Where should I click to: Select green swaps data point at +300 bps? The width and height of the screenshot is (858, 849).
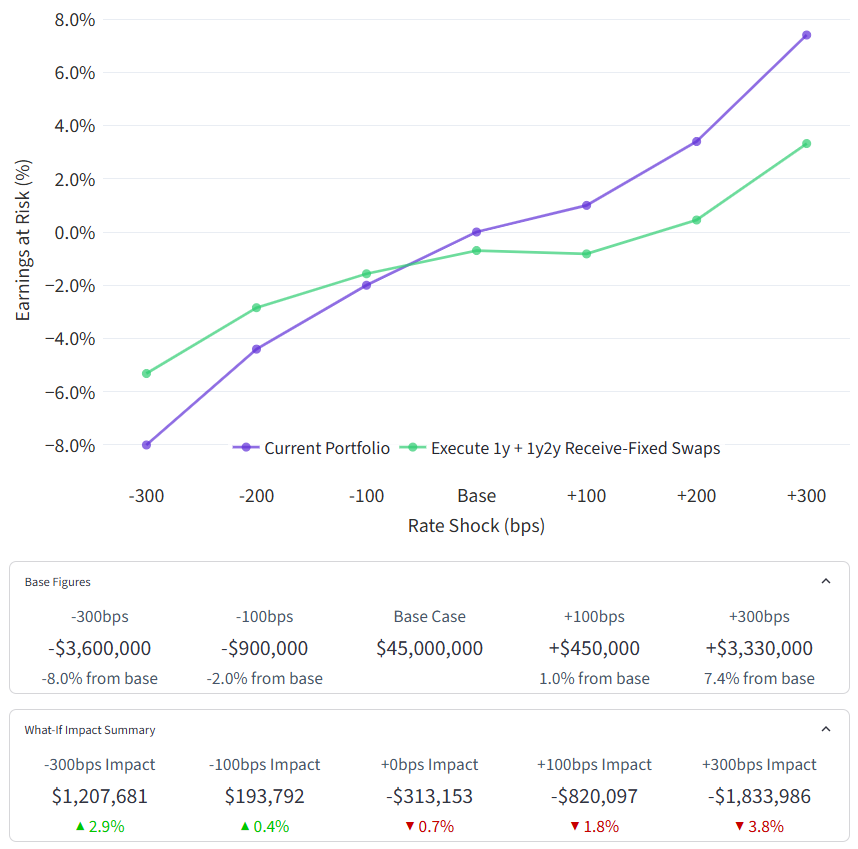coord(806,144)
